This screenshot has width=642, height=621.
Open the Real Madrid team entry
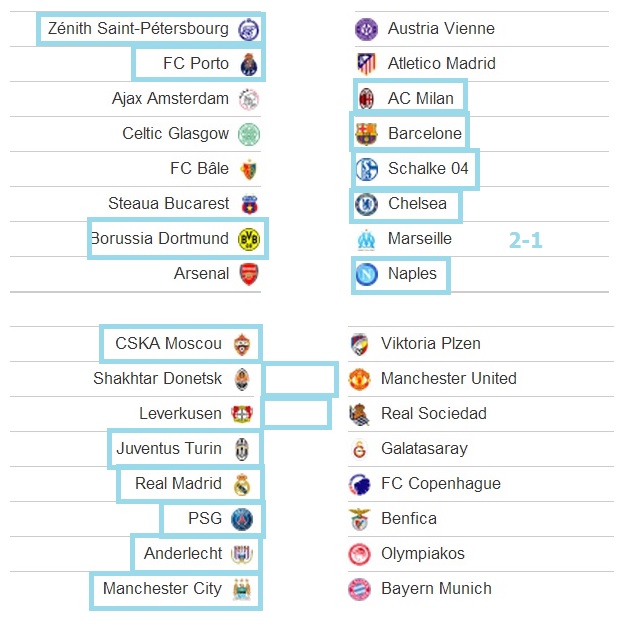(190, 484)
